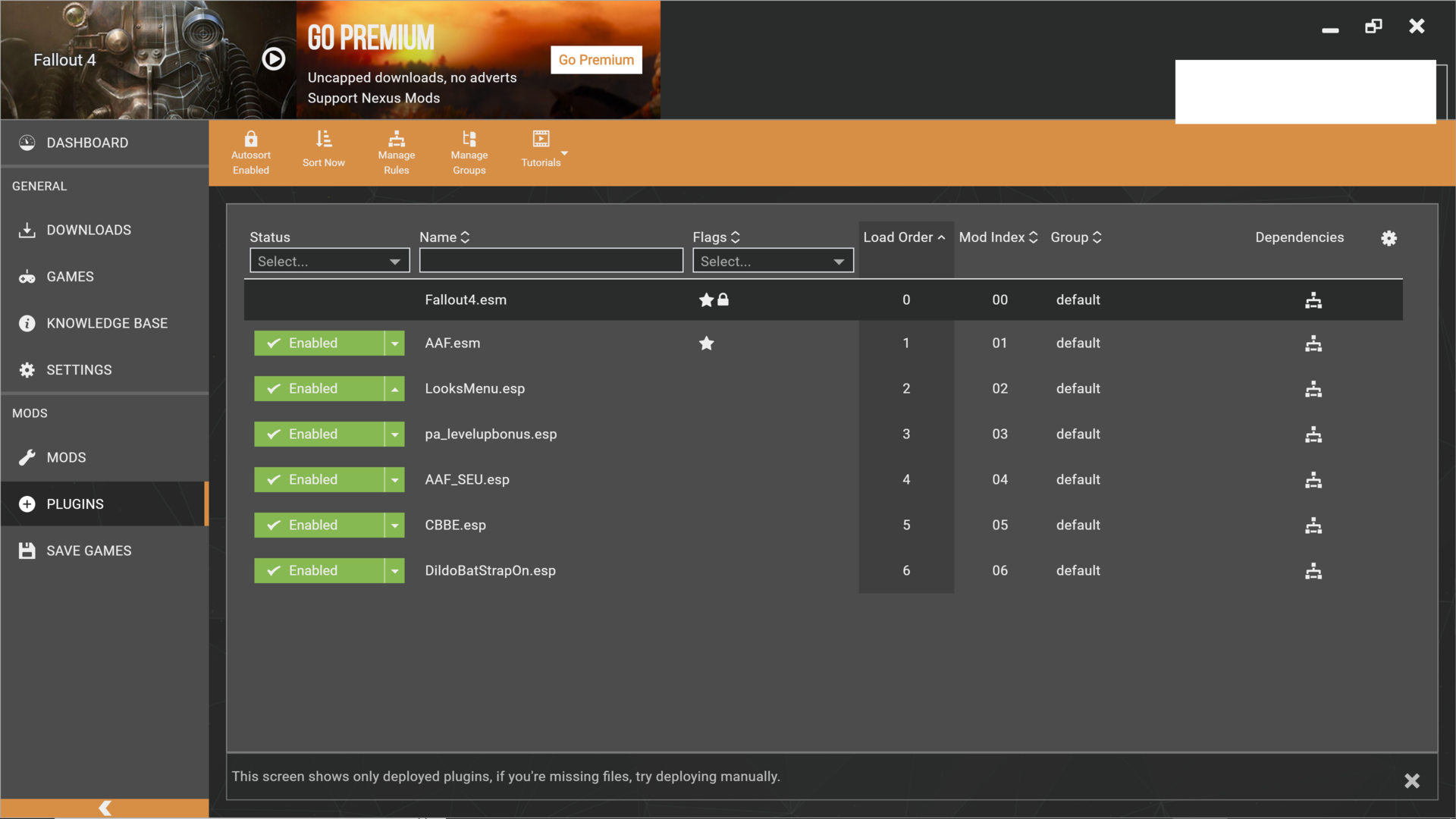The width and height of the screenshot is (1456, 819).
Task: Click dependencies icon for AAF.esm
Action: (x=1313, y=344)
